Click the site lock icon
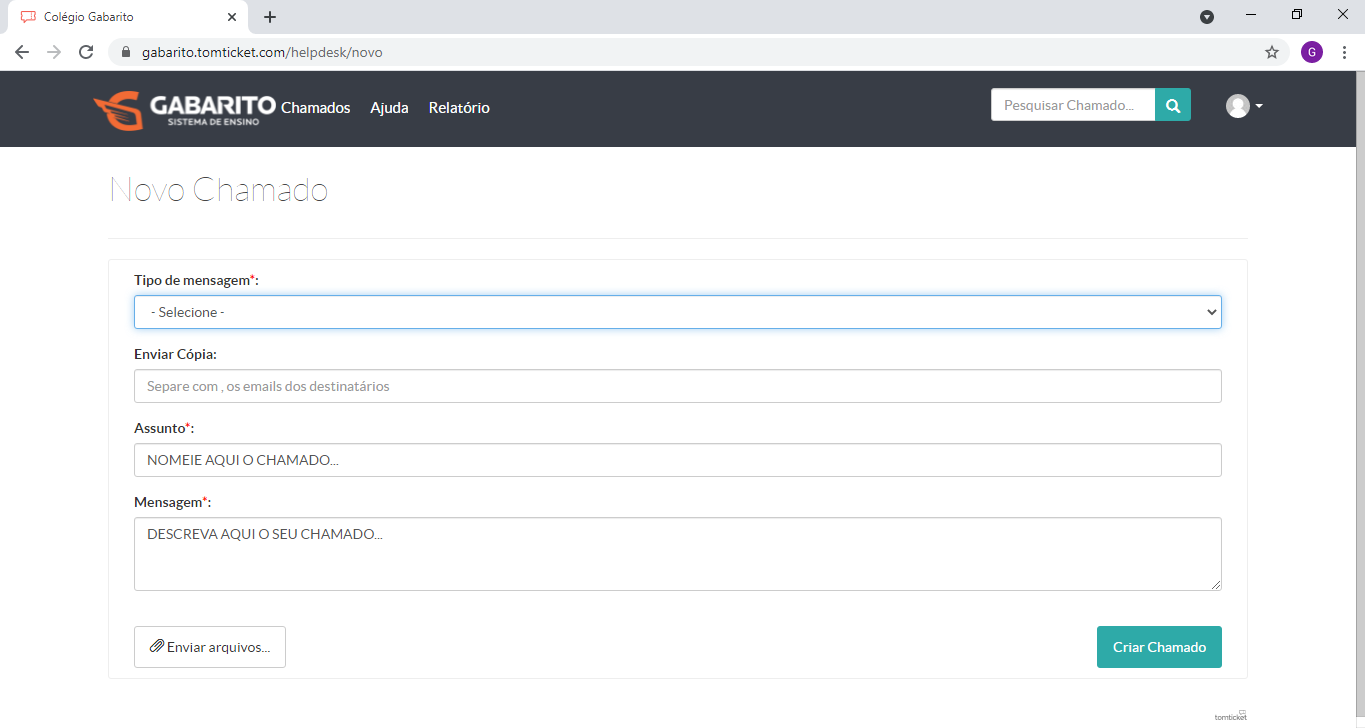This screenshot has width=1365, height=728. [126, 52]
